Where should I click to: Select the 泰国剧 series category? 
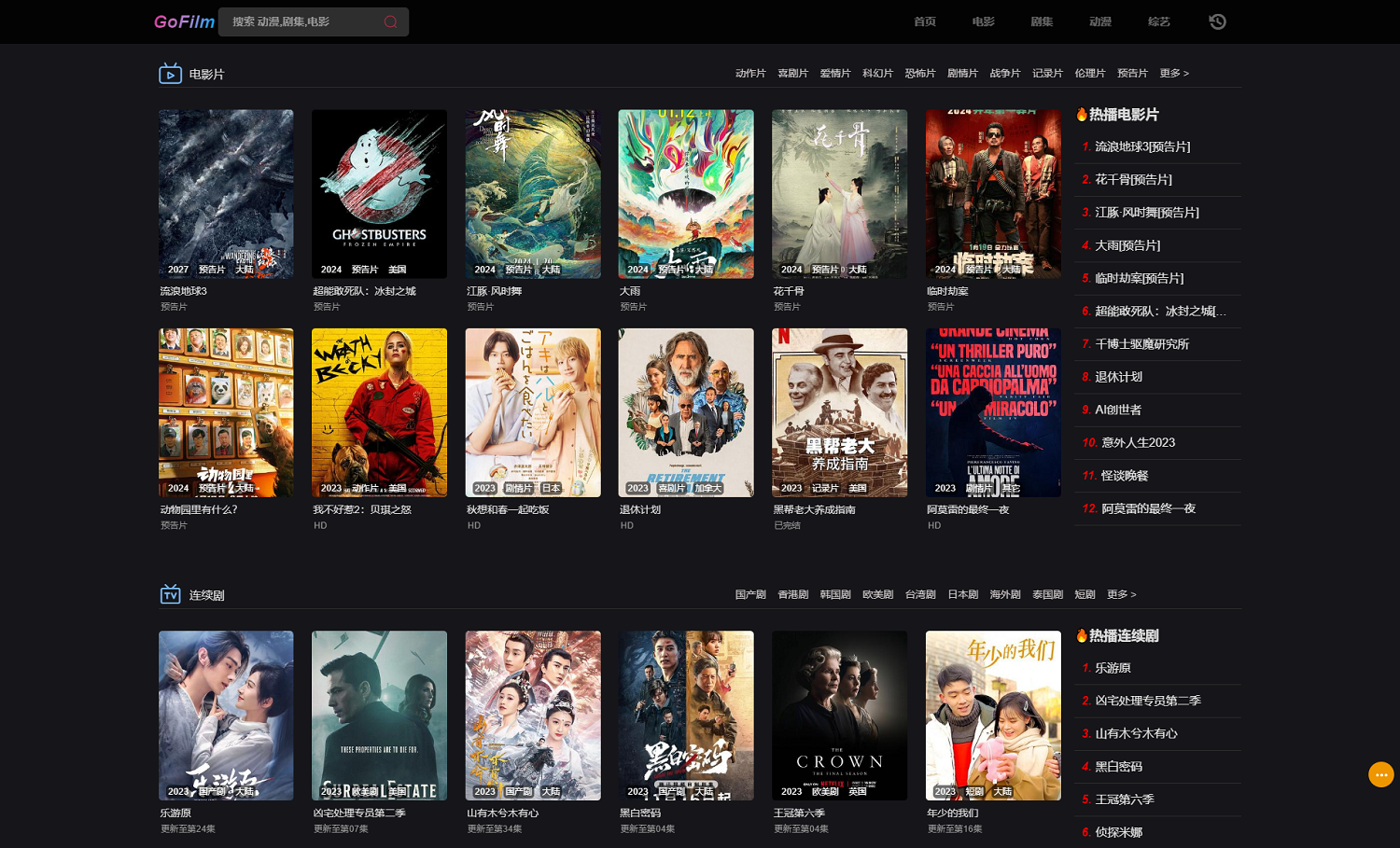tap(1047, 594)
